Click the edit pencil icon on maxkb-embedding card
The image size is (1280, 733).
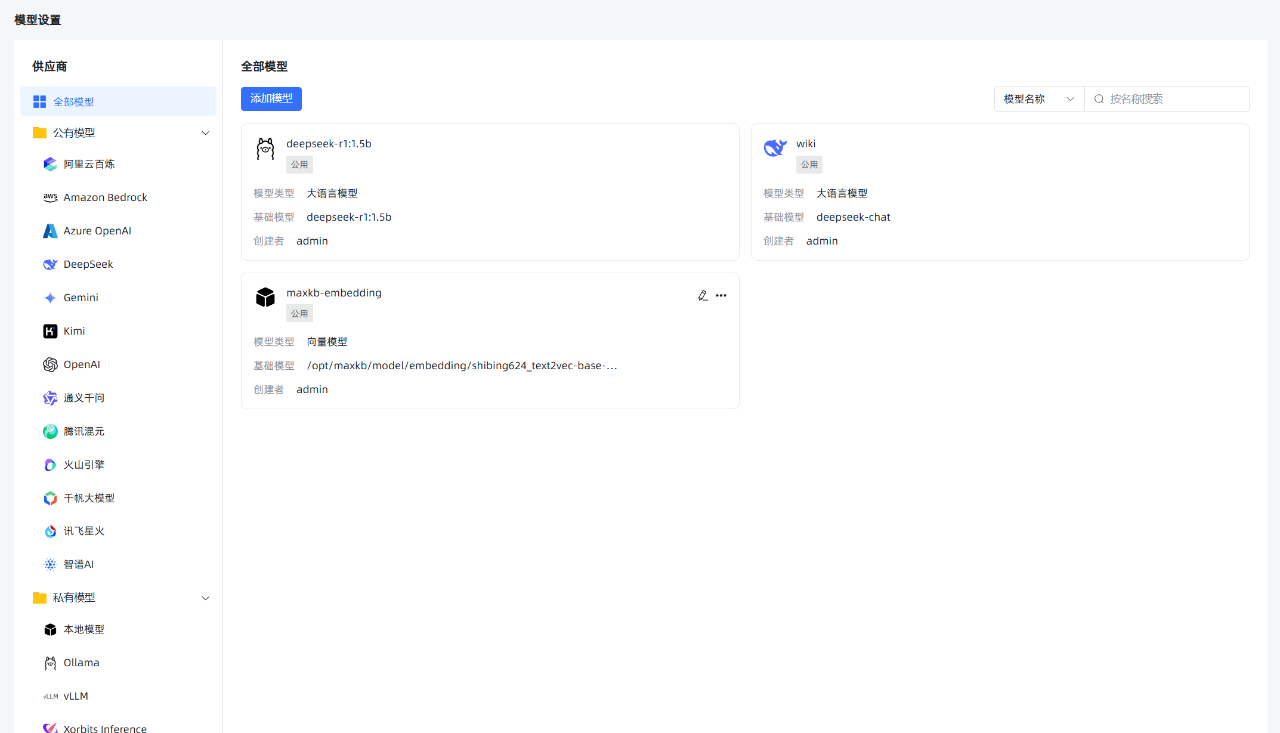(x=703, y=295)
